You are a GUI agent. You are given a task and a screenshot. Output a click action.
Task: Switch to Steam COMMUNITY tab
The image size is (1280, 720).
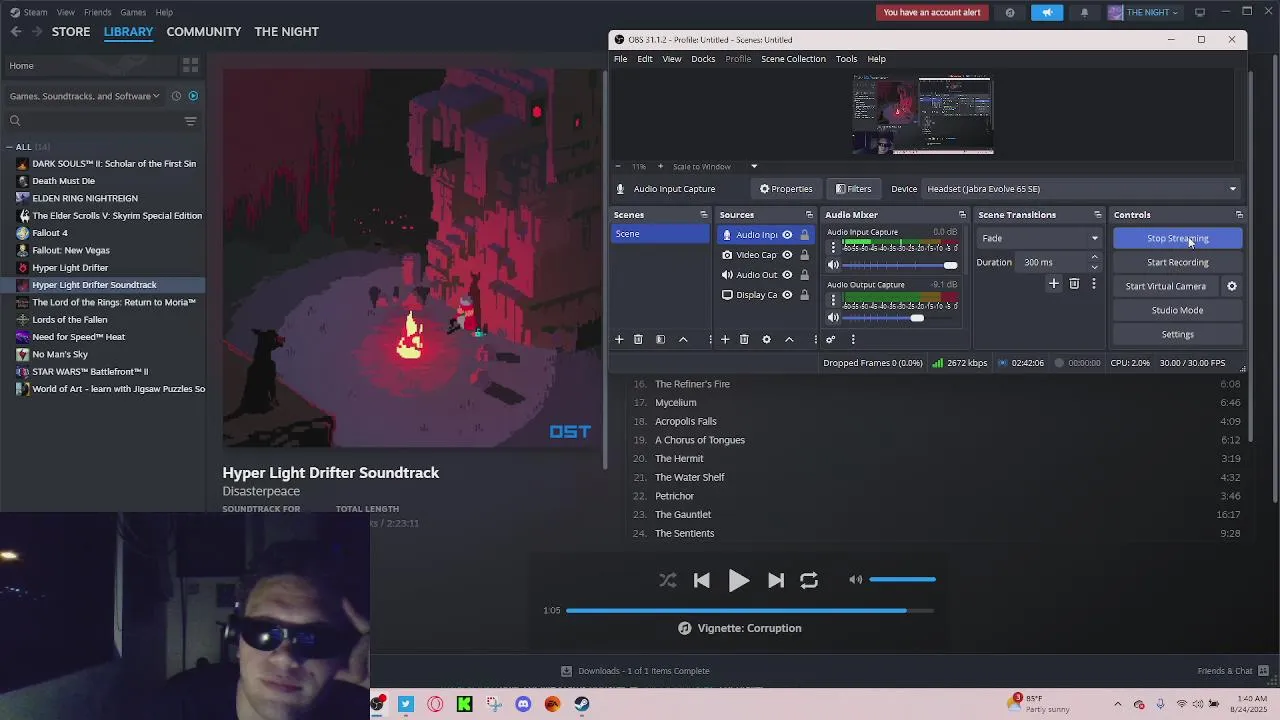point(204,32)
